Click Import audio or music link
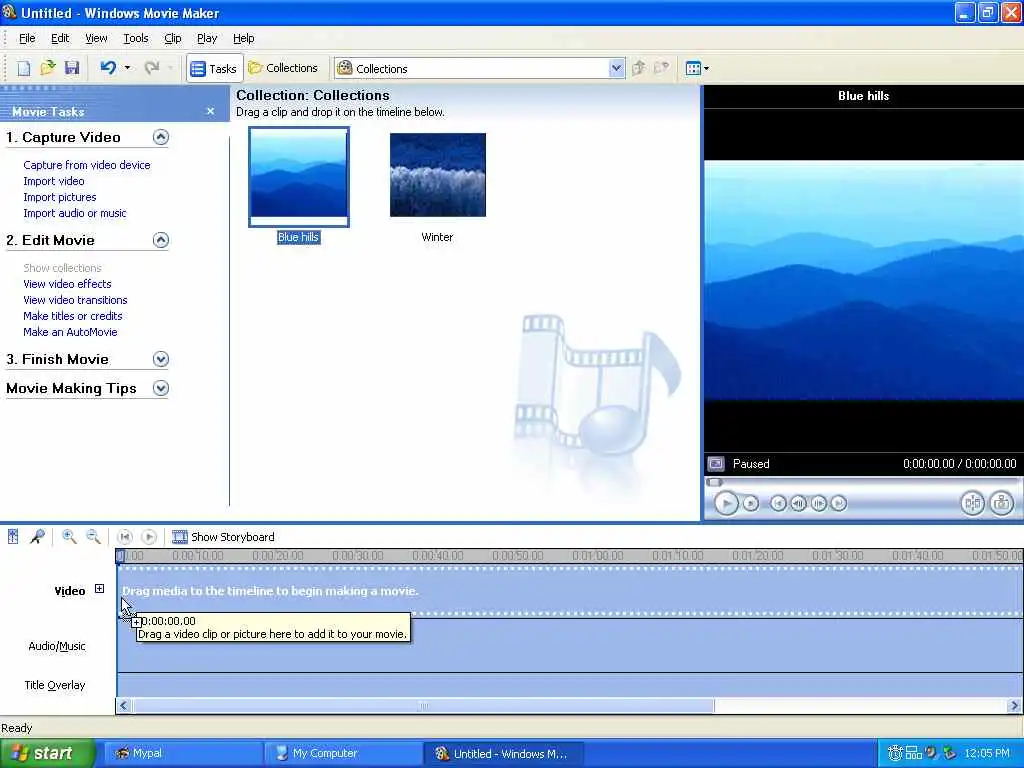This screenshot has height=768, width=1024. (74, 214)
